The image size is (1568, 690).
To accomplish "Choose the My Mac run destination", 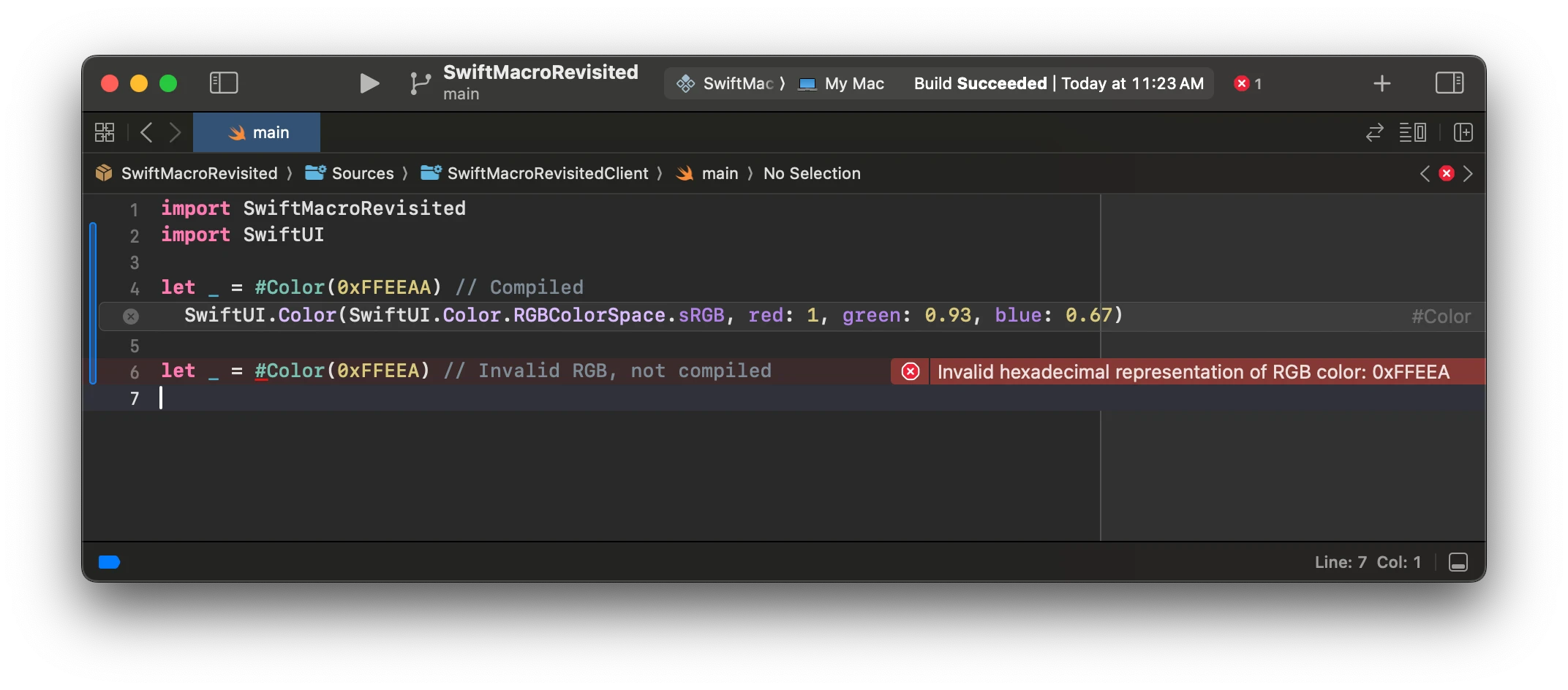I will [841, 83].
